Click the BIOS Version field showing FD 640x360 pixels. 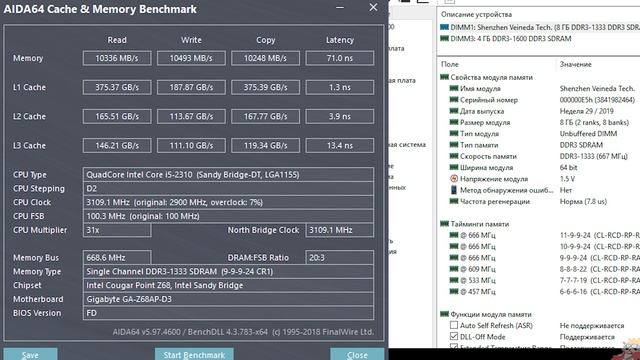click(228, 313)
